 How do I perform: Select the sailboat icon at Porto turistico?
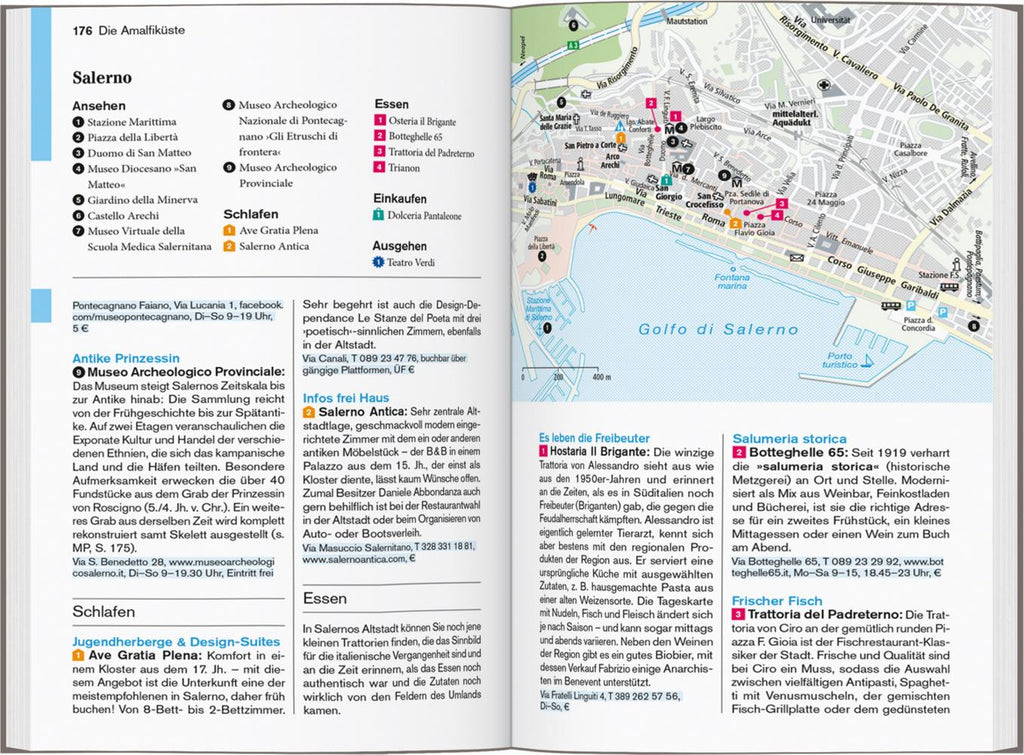pyautogui.click(x=869, y=360)
